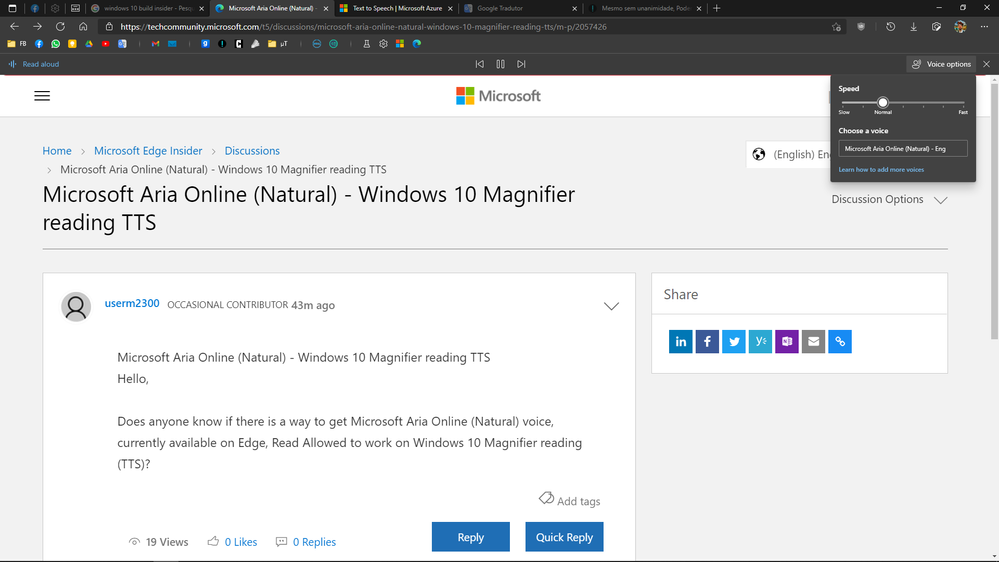This screenshot has height=562, width=999.
Task: Share the post on Facebook
Action: click(707, 342)
